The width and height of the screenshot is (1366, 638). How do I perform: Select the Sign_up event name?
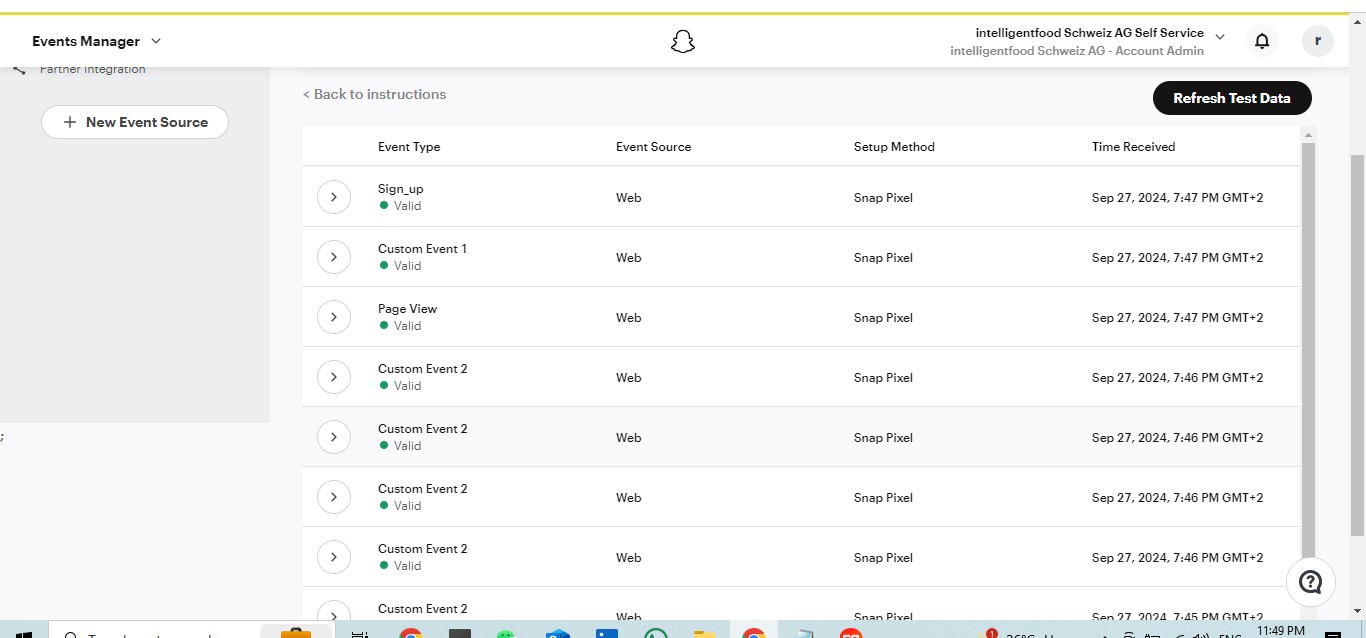[401, 189]
